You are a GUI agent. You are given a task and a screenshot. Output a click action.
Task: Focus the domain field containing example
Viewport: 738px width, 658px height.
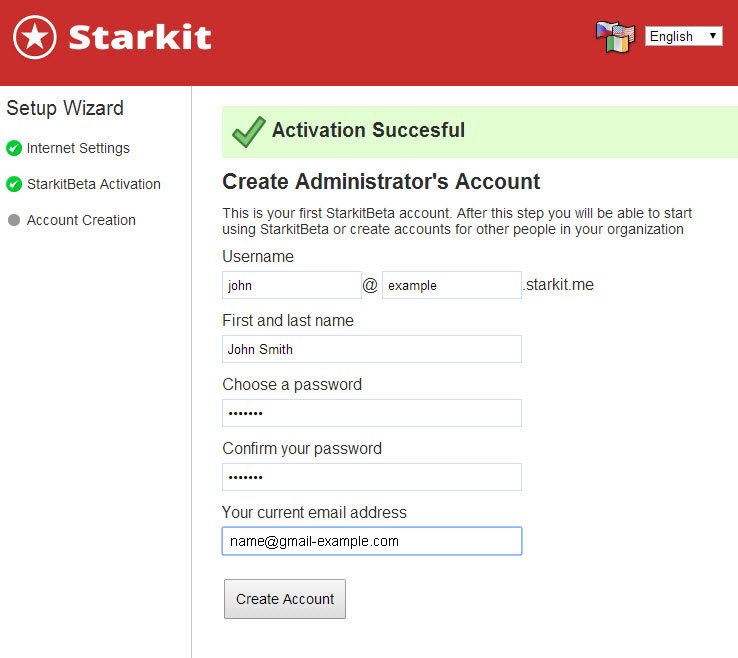click(x=452, y=285)
